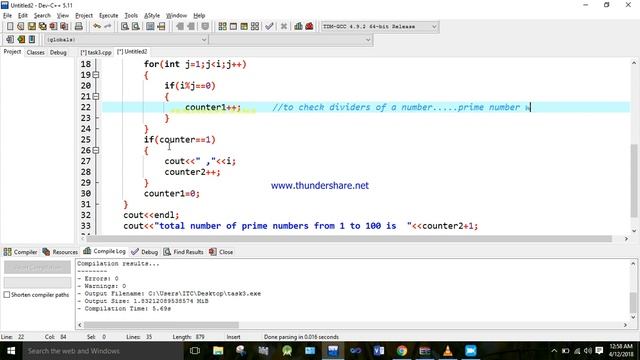Click the red Delete Profiling Information icon

tap(309, 27)
